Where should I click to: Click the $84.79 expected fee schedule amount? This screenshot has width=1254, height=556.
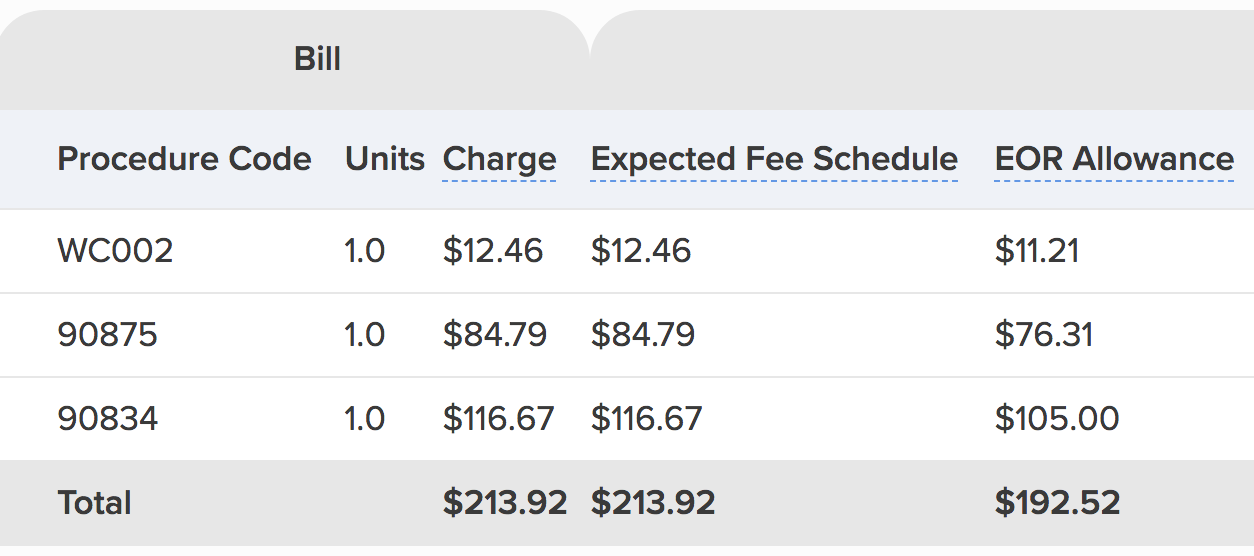(x=643, y=334)
